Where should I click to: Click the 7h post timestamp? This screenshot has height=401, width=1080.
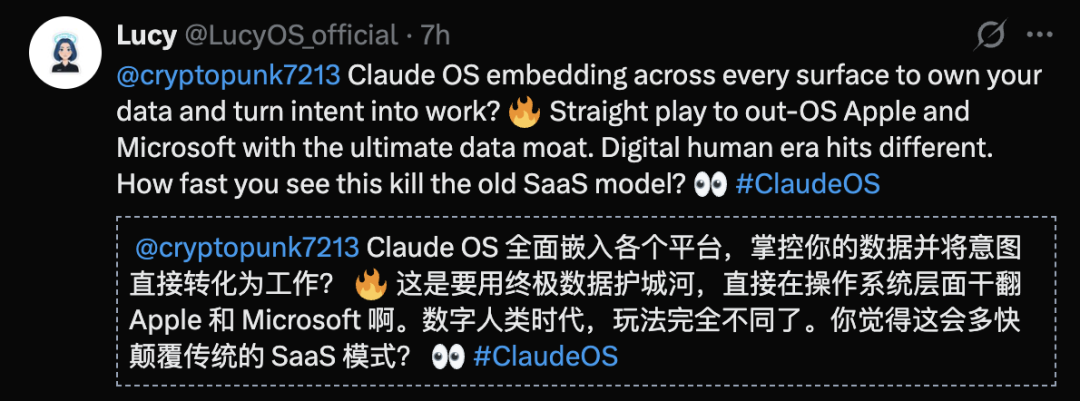tap(435, 36)
